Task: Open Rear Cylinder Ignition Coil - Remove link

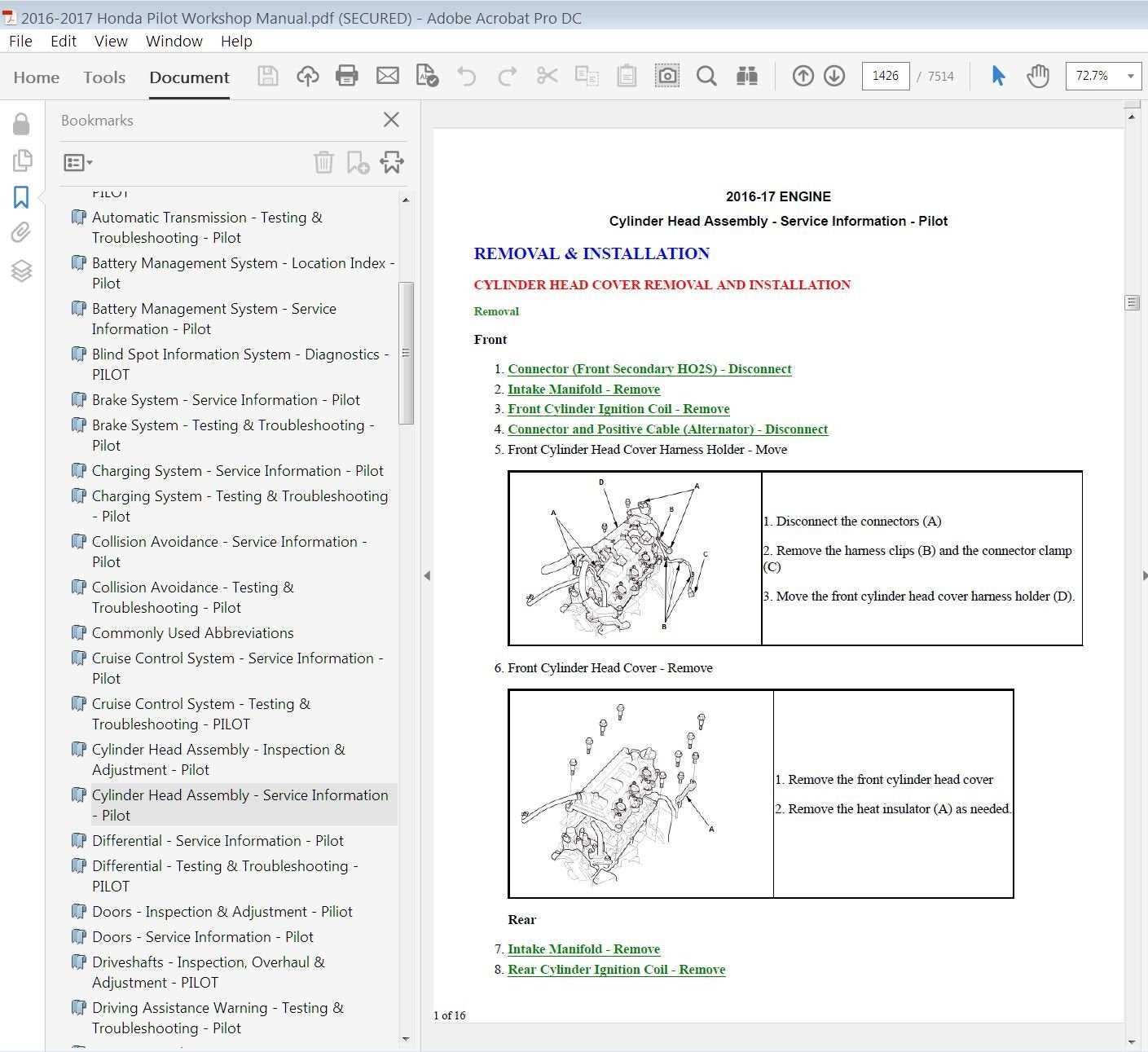Action: (x=616, y=970)
